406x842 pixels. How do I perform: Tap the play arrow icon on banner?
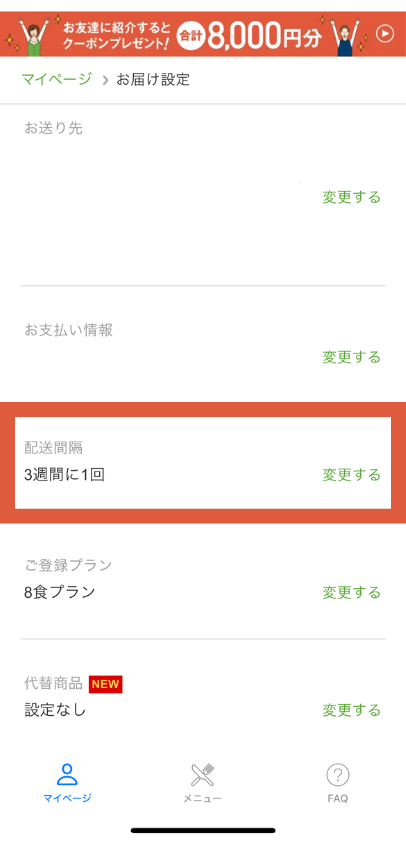(x=385, y=34)
